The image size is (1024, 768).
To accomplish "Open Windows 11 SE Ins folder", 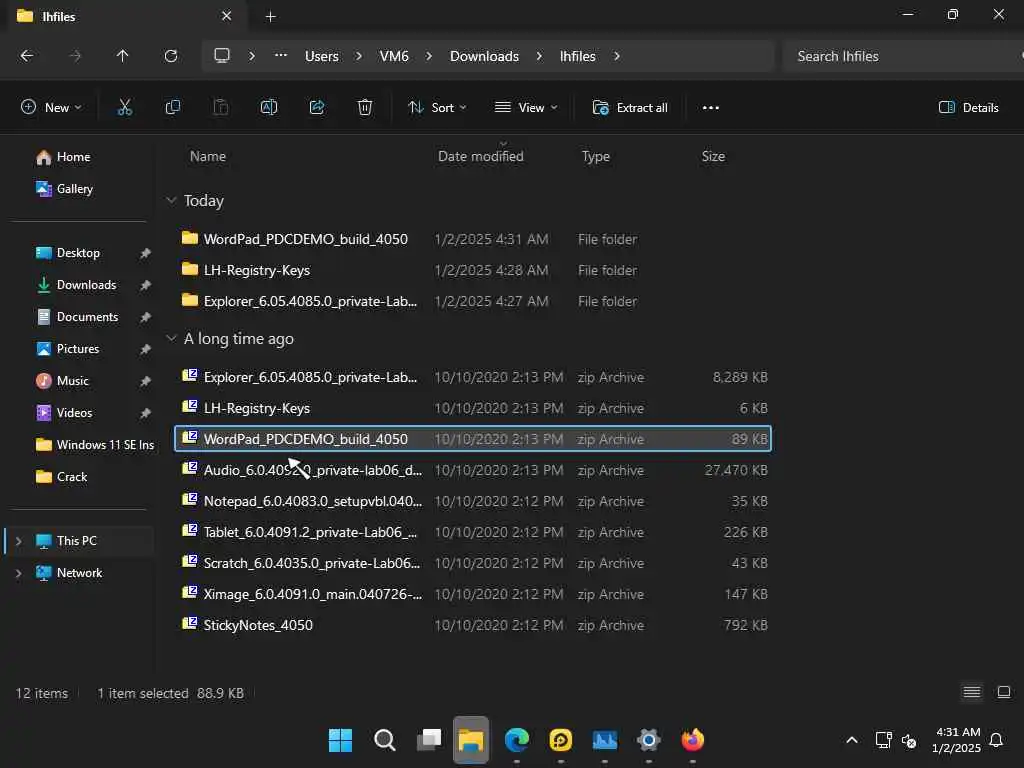I will click(95, 445).
